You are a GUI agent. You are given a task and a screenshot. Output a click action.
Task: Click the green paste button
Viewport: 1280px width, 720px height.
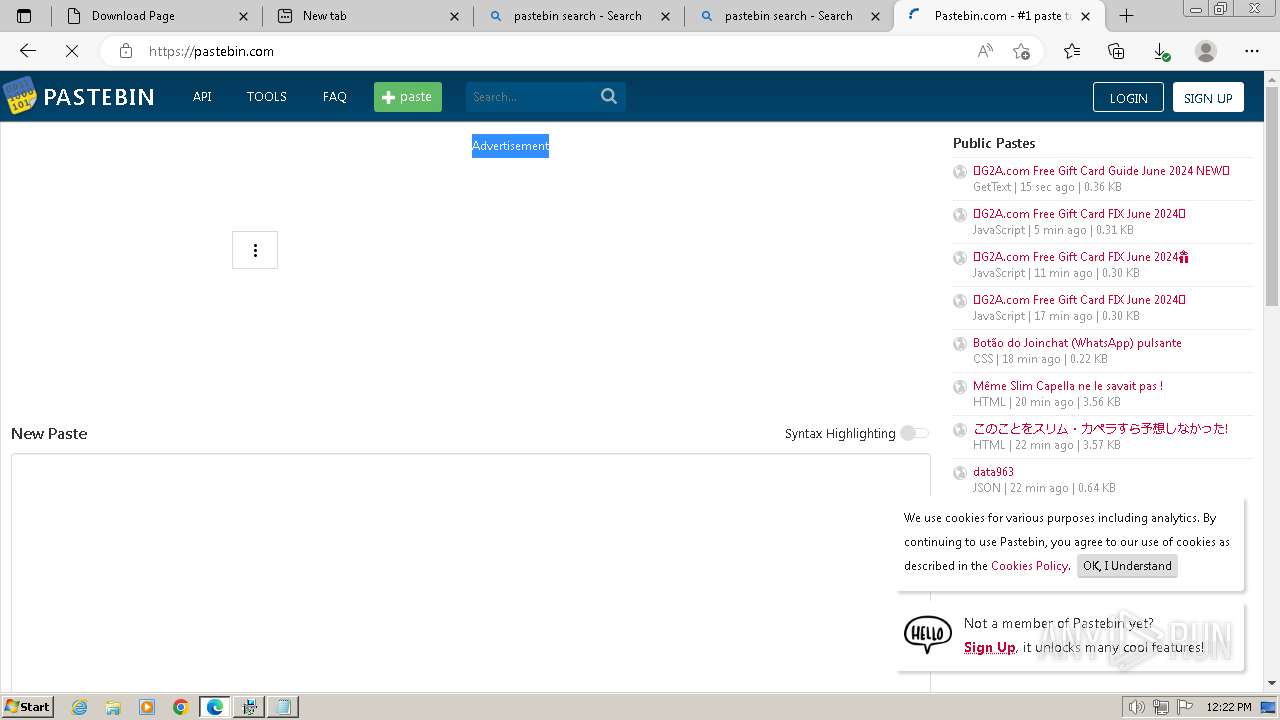click(x=408, y=97)
